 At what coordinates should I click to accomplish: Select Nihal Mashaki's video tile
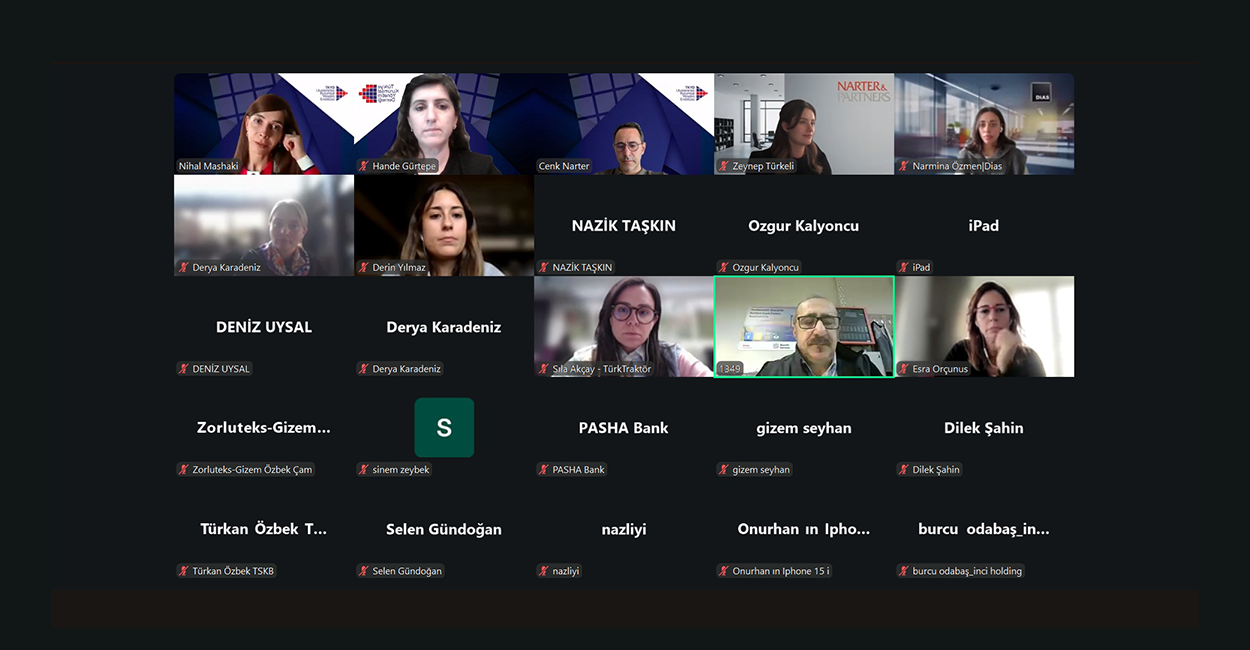264,124
